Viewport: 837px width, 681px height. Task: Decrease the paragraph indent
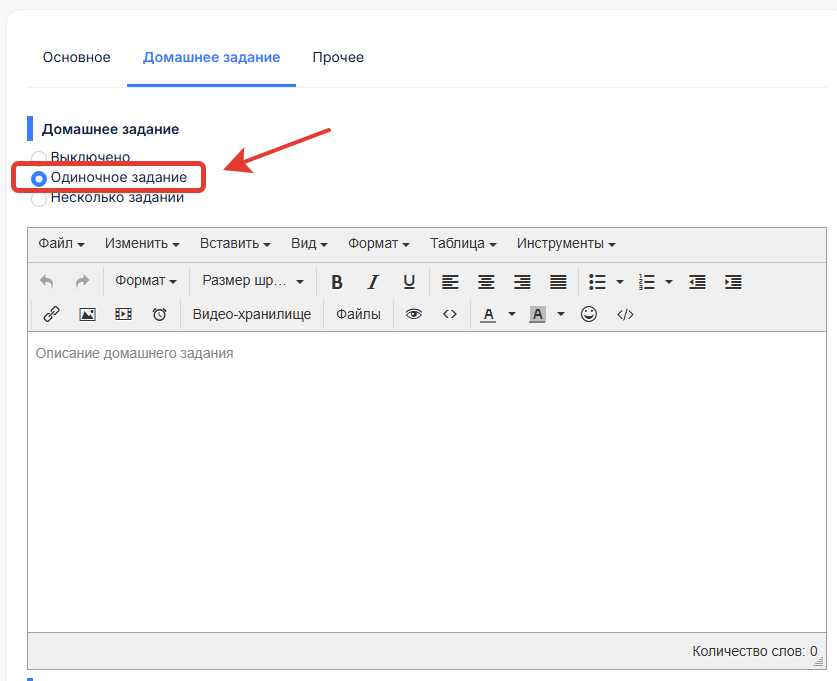(697, 281)
